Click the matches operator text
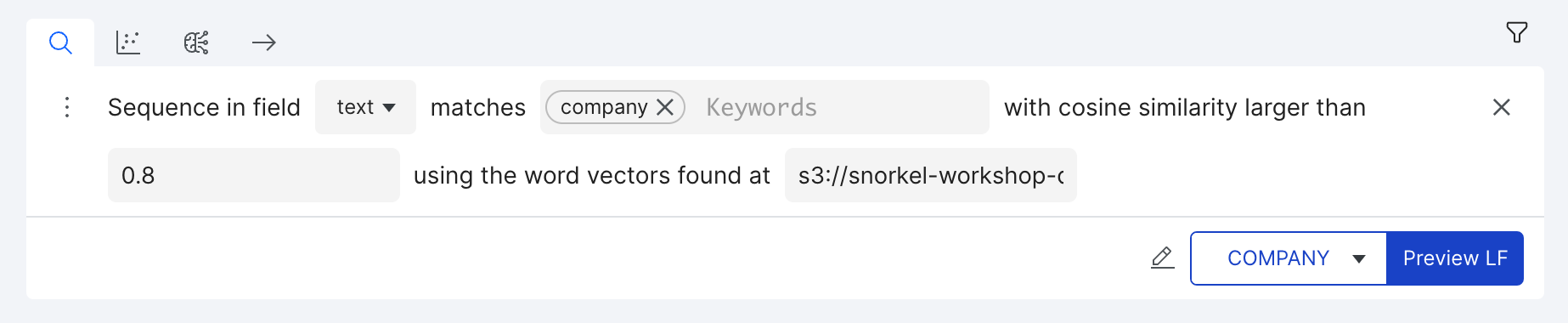The height and width of the screenshot is (323, 1568). pyautogui.click(x=478, y=107)
